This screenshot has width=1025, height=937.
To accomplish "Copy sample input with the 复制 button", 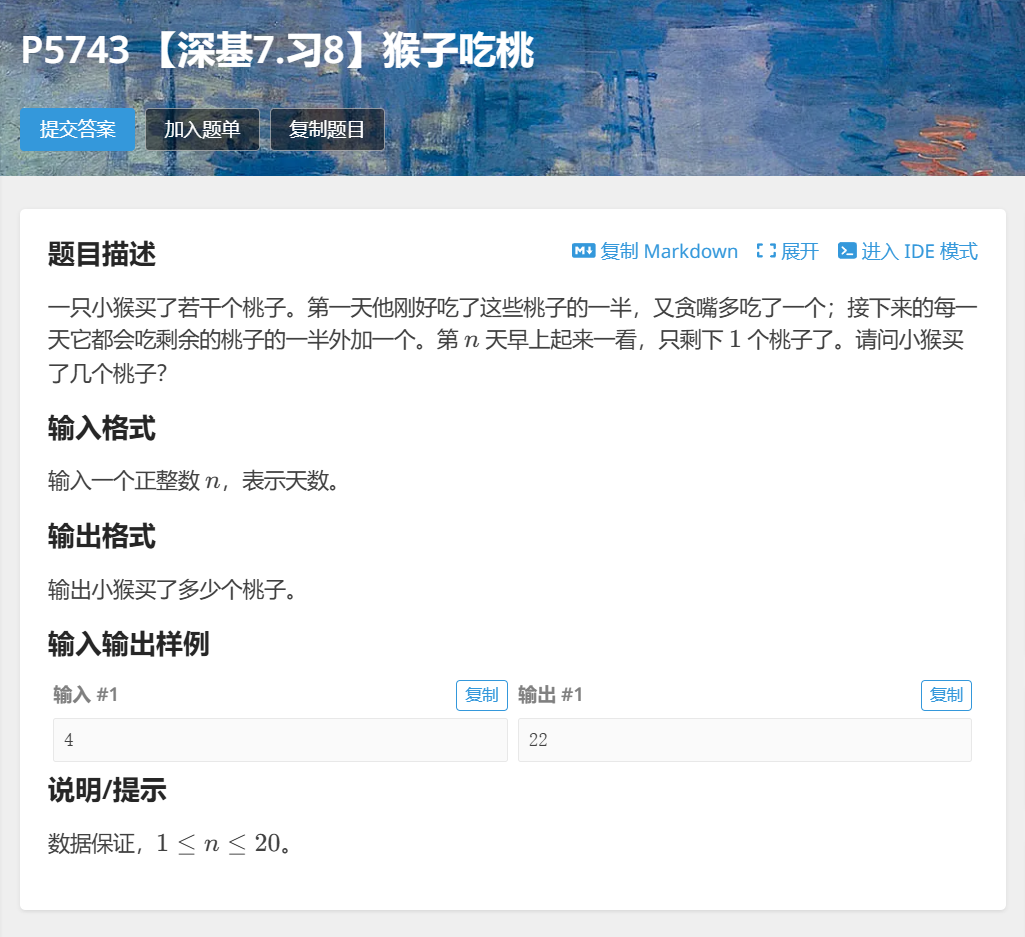I will tap(482, 694).
